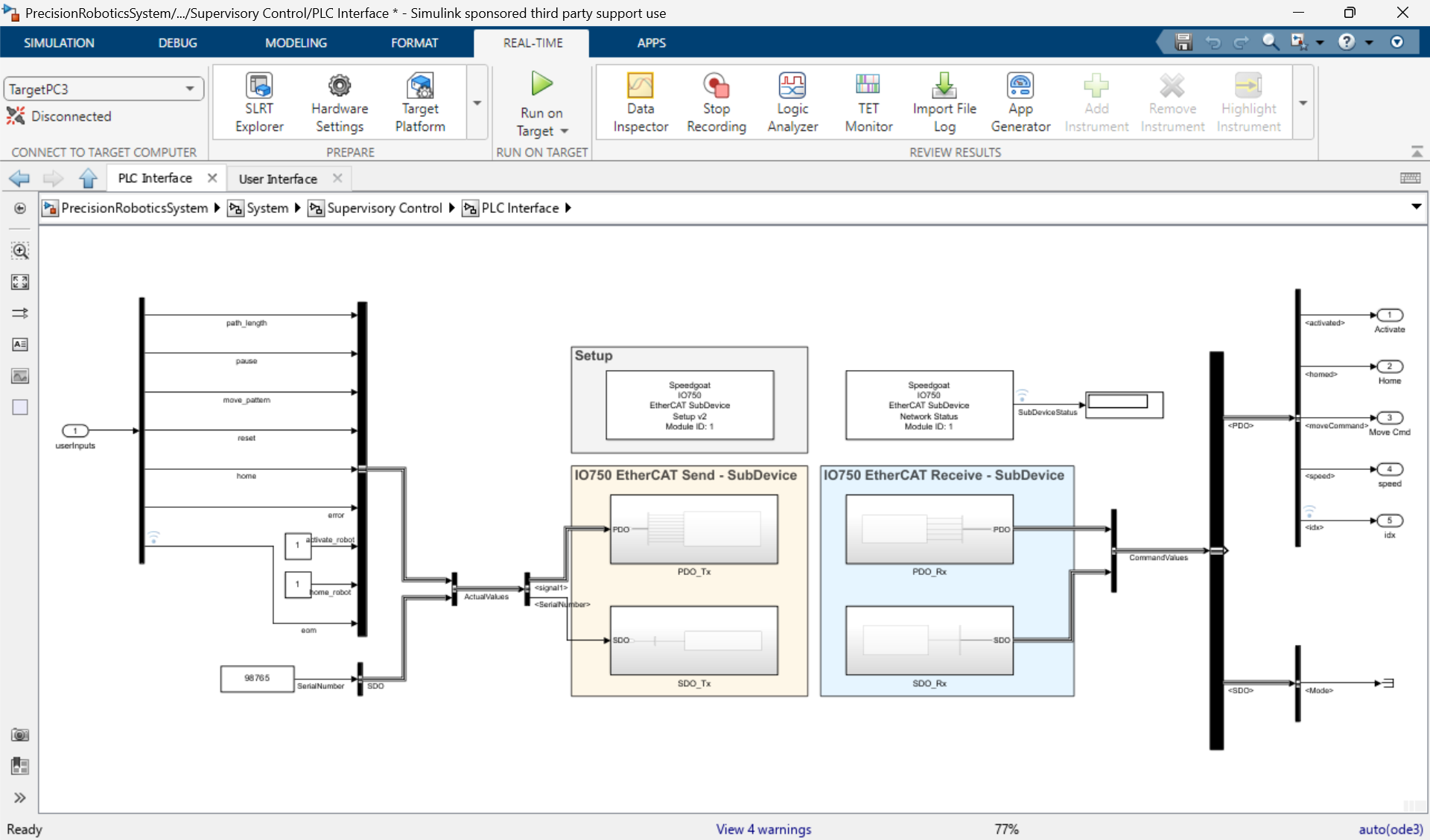Switch to the DEBUG tab
Image resolution: width=1430 pixels, height=840 pixels.
(177, 42)
